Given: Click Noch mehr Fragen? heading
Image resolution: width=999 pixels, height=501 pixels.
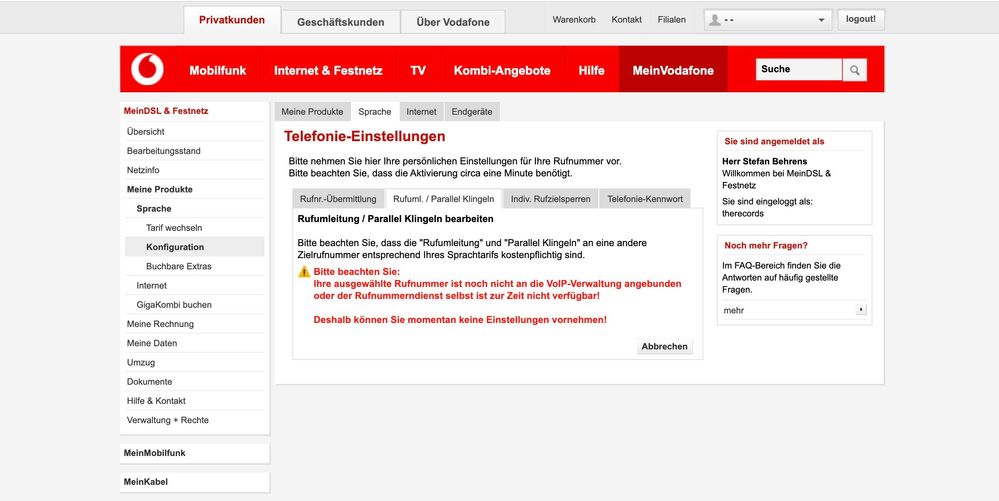Looking at the screenshot, I should (x=766, y=245).
